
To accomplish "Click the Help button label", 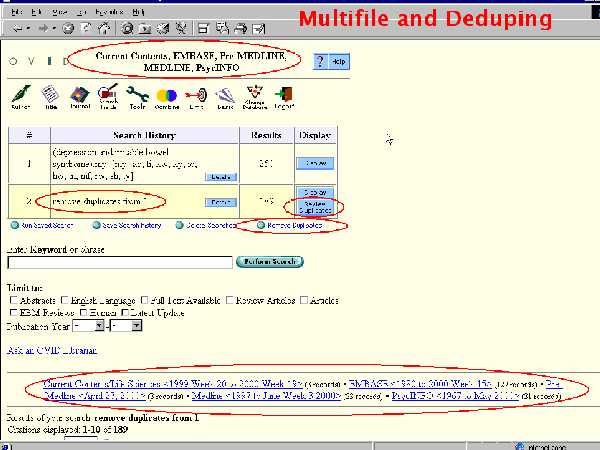I will point(339,61).
